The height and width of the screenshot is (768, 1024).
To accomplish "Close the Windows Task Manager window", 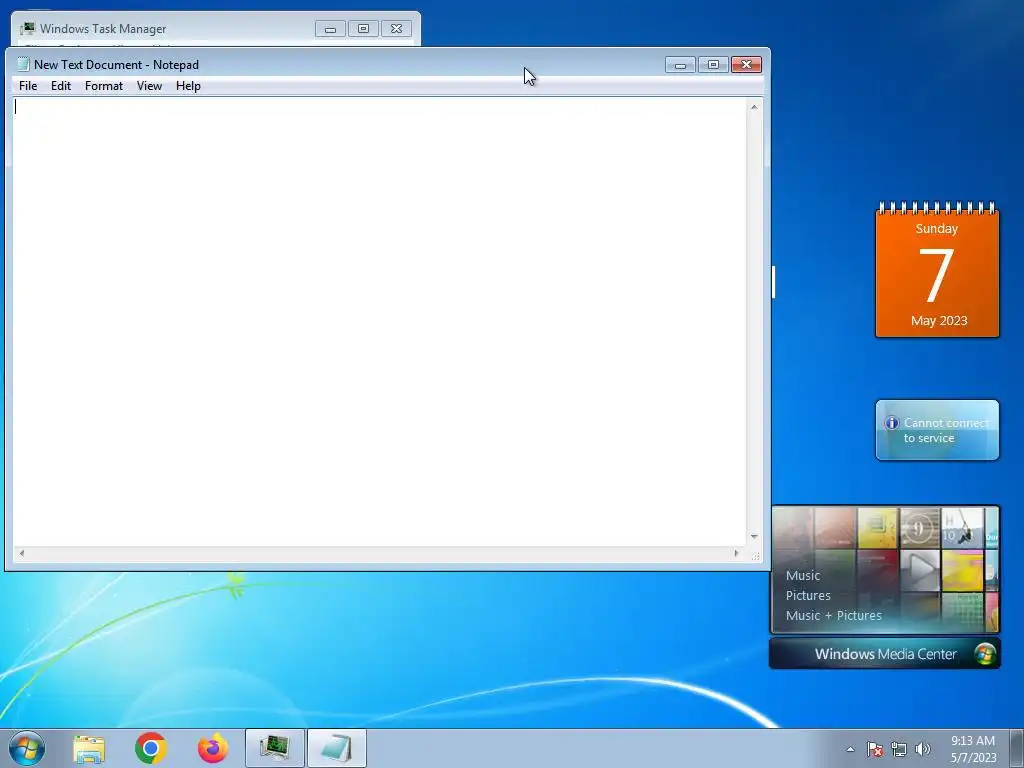I will pyautogui.click(x=396, y=29).
